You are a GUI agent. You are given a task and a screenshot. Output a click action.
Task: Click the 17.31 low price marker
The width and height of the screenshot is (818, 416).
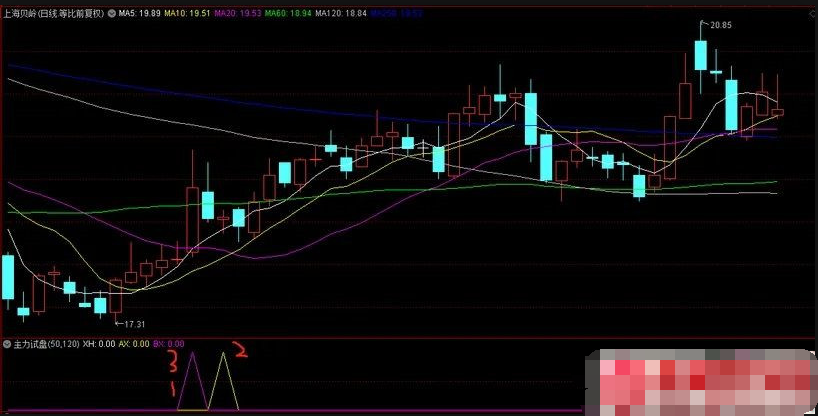131,324
